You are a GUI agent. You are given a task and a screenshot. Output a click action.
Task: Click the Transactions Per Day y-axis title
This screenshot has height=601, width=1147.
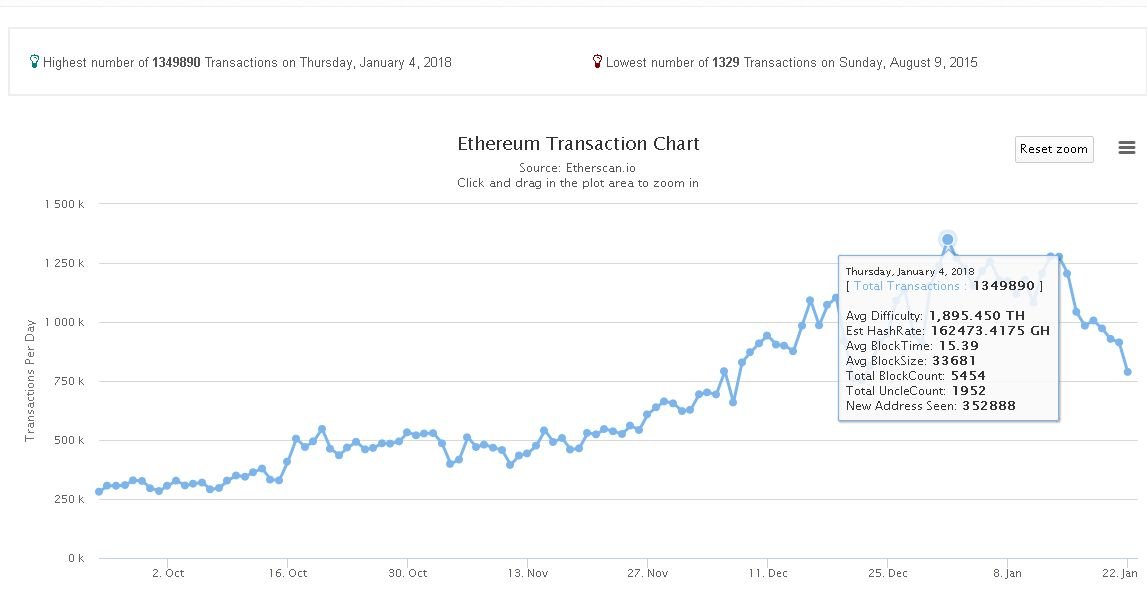click(31, 381)
